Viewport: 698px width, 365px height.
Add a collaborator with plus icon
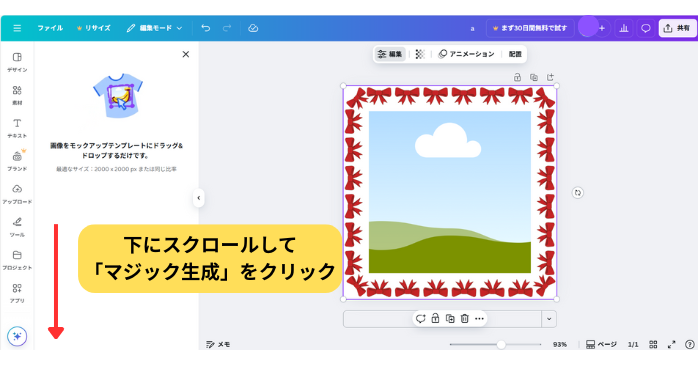[602, 28]
